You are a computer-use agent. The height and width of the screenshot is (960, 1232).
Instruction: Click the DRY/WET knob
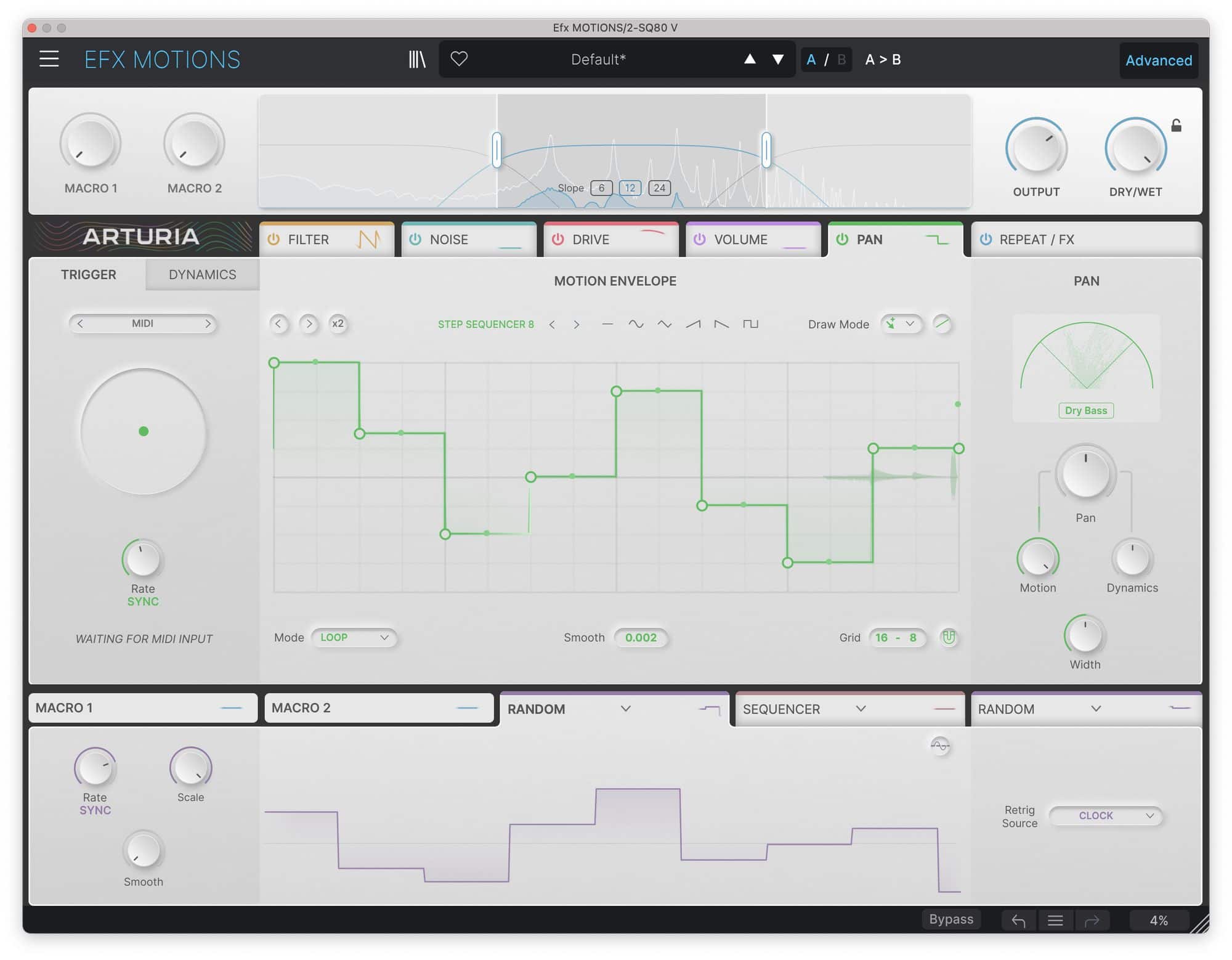point(1135,148)
